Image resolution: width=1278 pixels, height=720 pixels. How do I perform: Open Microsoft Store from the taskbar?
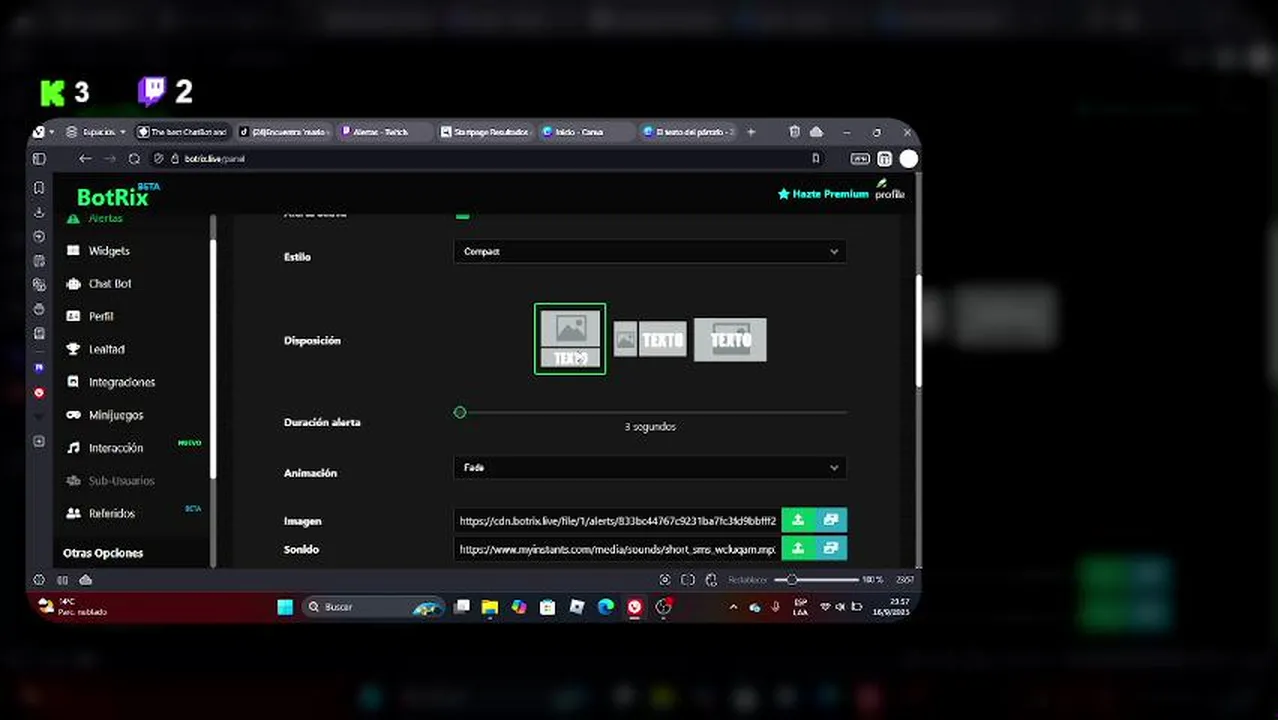point(547,607)
